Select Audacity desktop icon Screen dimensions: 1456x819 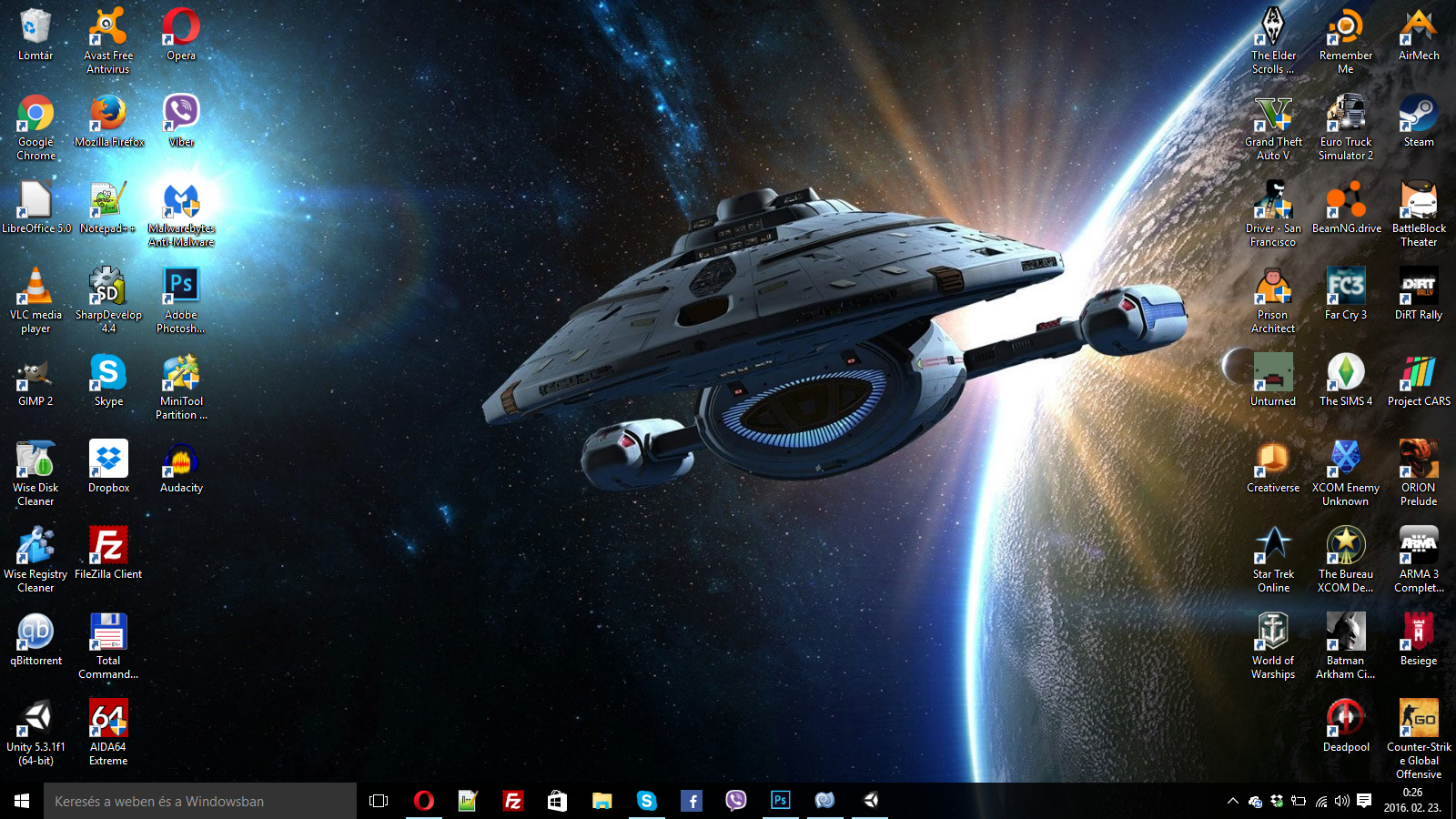(x=181, y=467)
